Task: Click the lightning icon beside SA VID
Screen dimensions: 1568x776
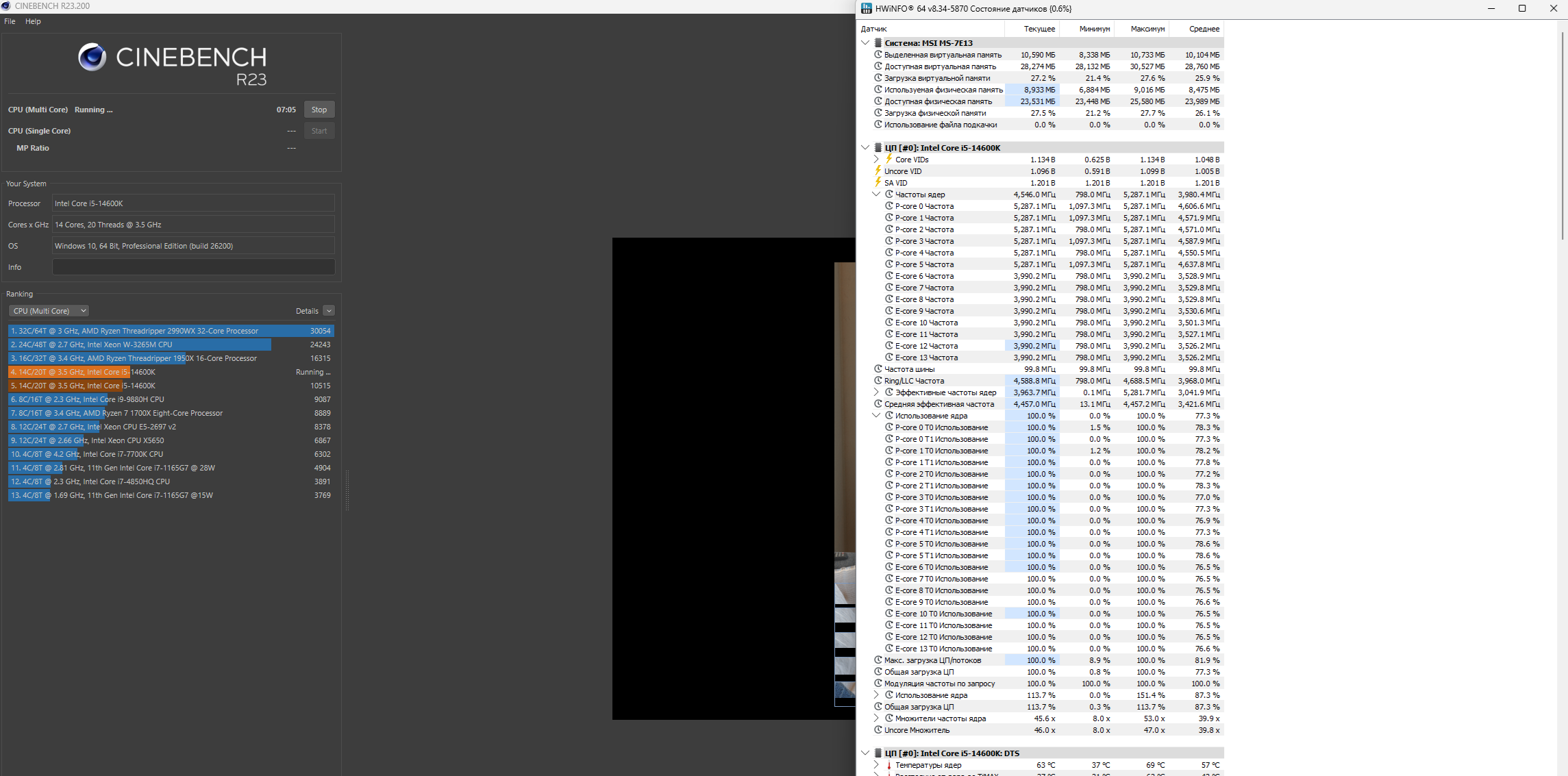Action: pyautogui.click(x=878, y=182)
